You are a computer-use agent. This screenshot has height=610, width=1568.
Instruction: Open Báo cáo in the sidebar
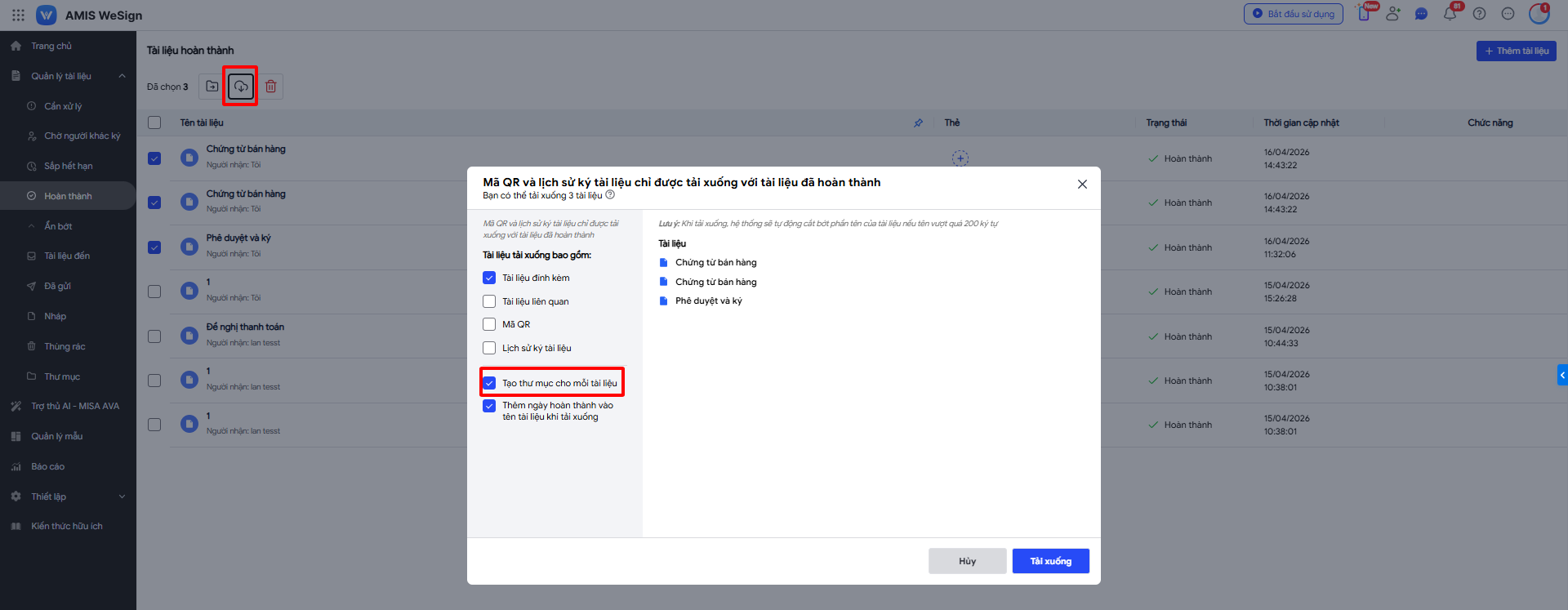[47, 466]
